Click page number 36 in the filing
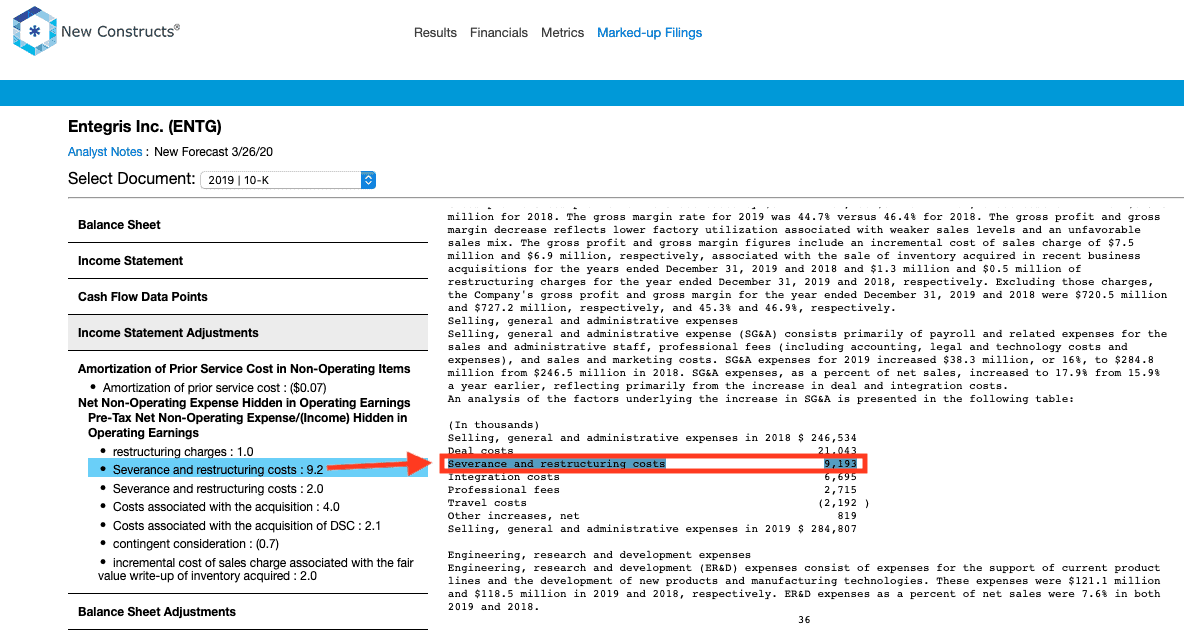 point(804,620)
